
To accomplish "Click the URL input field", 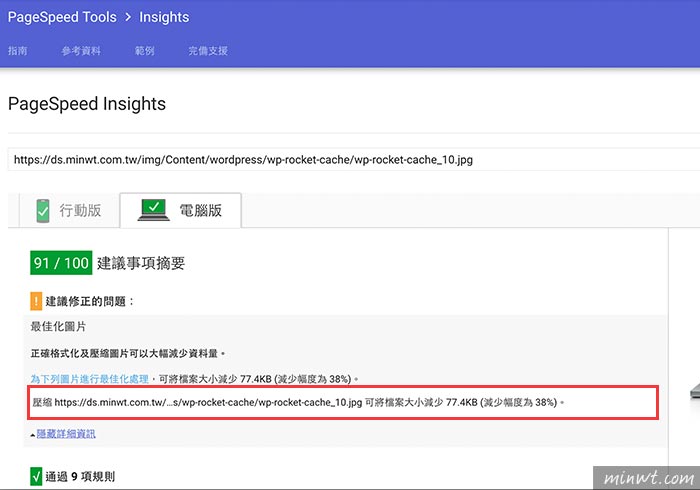I will point(354,159).
